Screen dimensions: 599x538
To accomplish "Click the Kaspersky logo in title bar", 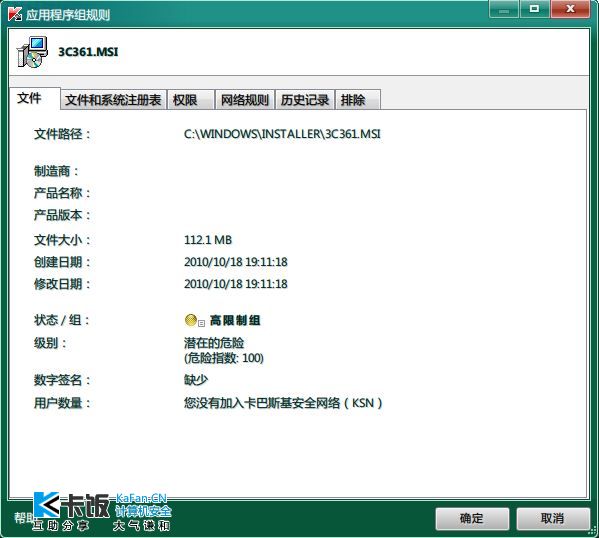I will pos(15,15).
